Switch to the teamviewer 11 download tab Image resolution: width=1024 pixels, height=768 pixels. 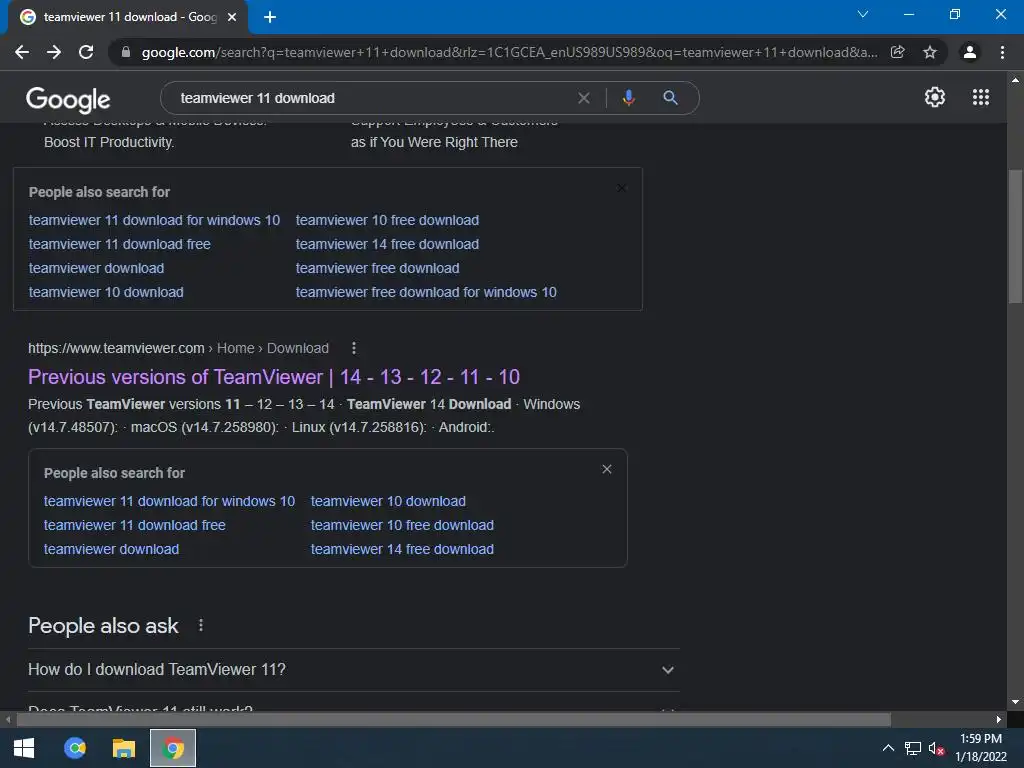click(x=129, y=17)
